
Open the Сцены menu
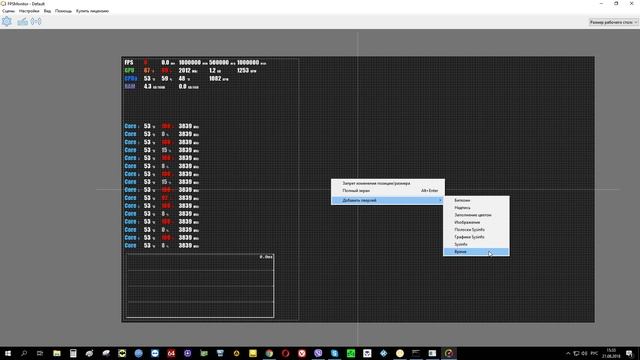[x=8, y=11]
